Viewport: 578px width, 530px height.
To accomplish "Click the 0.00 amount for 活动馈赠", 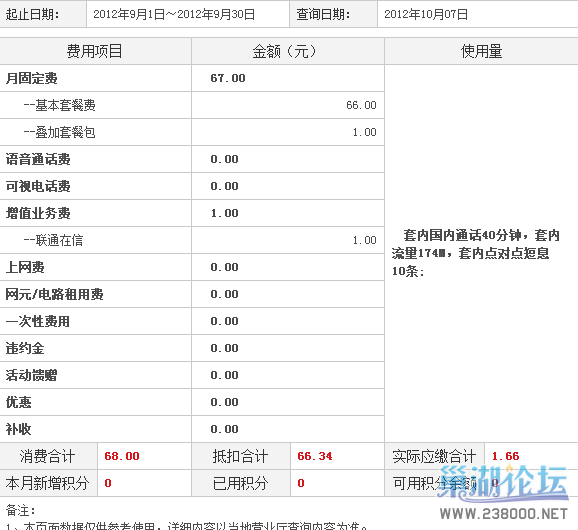I will [x=224, y=375].
